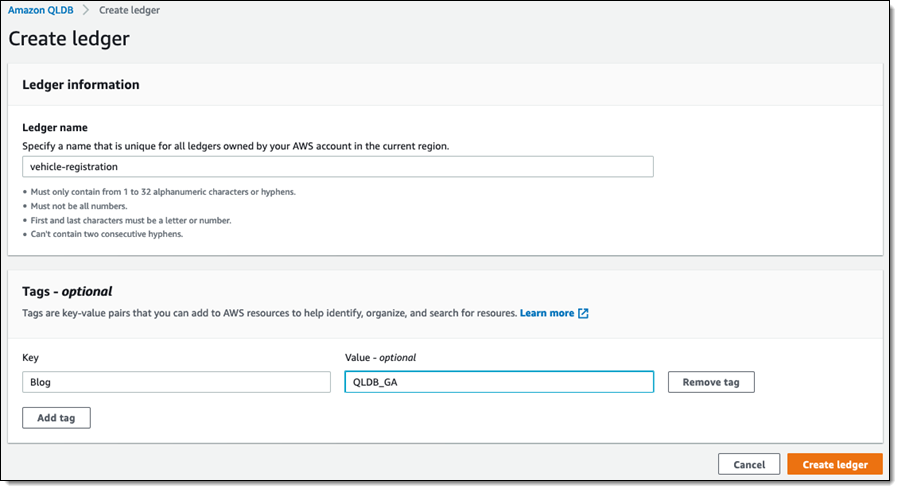Go to Amazon QLDB breadcrumb link
900x491 pixels.
pyautogui.click(x=41, y=10)
